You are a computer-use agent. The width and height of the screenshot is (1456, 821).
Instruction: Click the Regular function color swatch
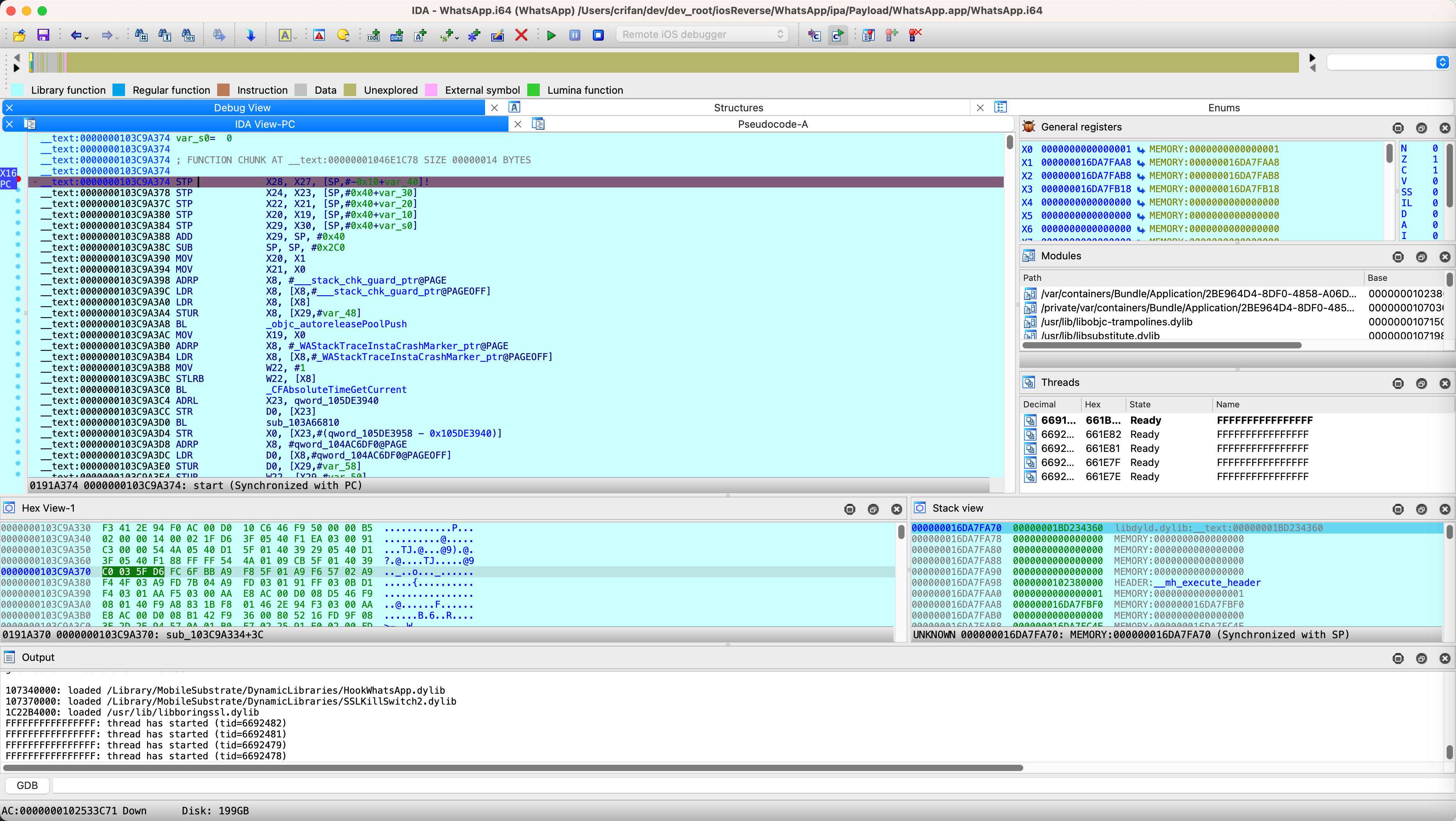pos(119,90)
